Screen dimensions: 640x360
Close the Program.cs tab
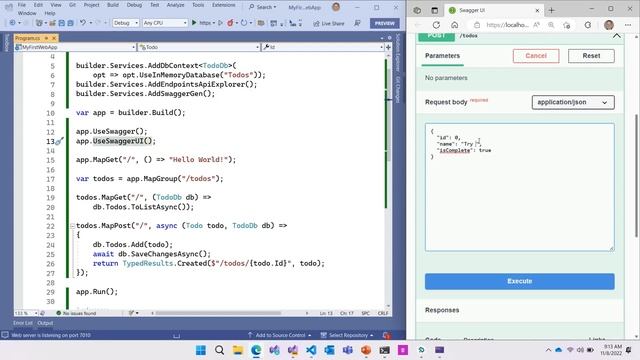point(54,38)
